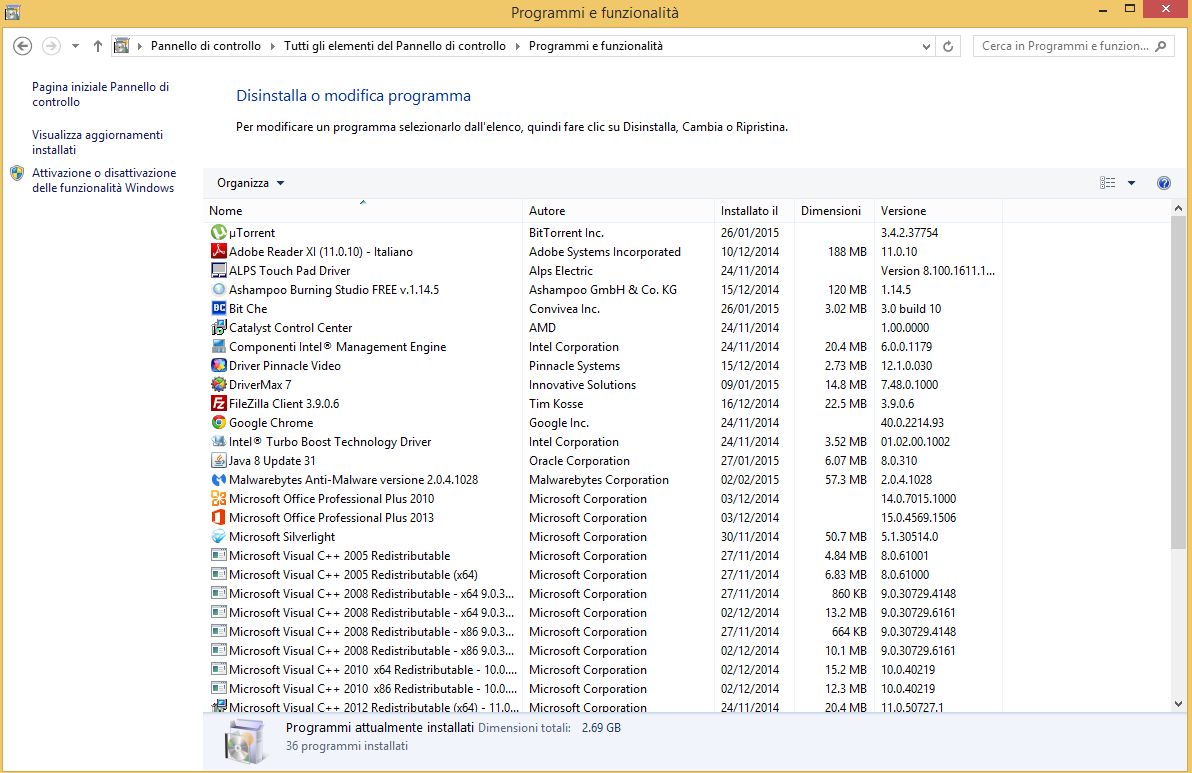Open recent locations dropdown arrow
This screenshot has width=1192, height=773.
(75, 46)
